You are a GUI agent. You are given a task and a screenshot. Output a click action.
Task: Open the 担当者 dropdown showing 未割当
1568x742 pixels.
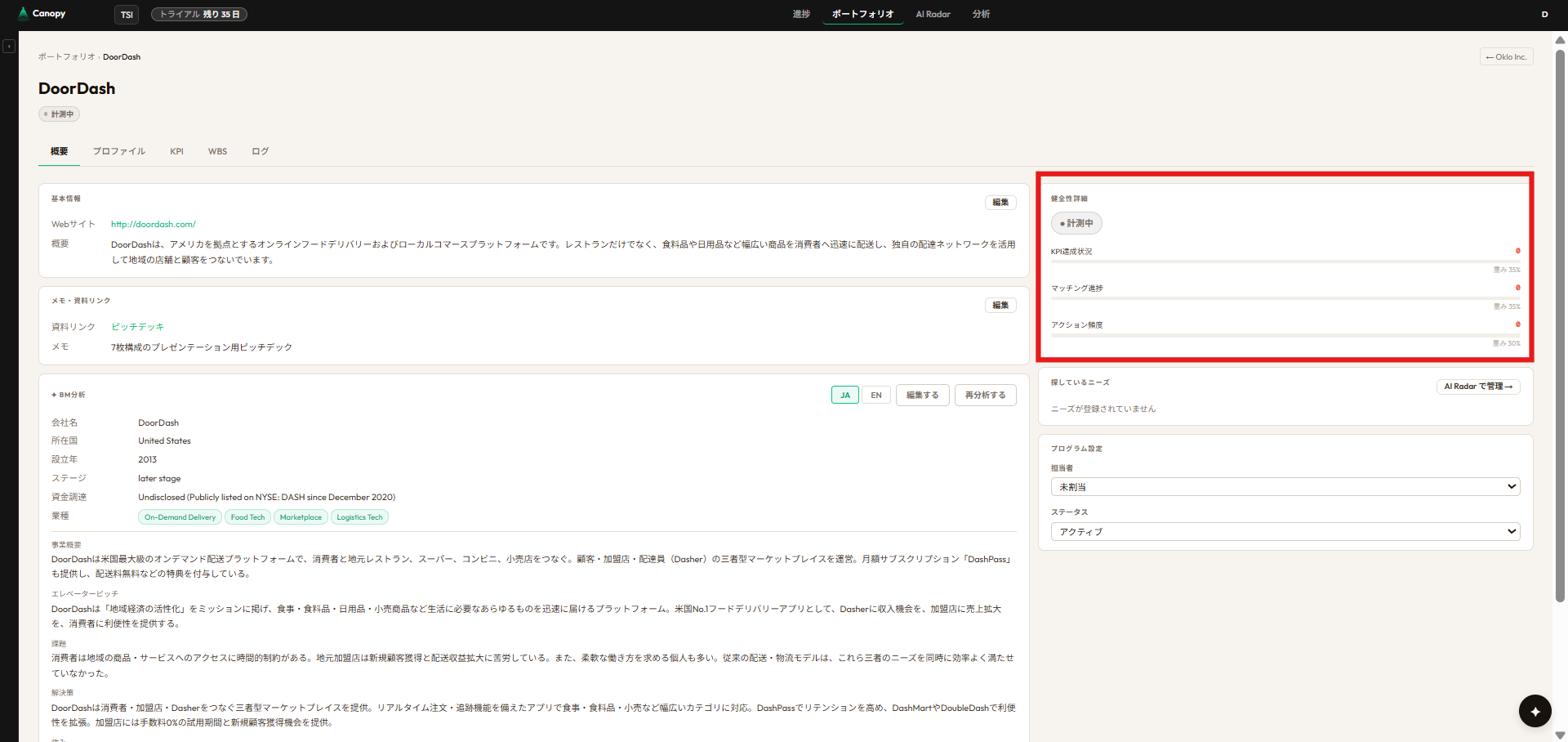coord(1285,486)
